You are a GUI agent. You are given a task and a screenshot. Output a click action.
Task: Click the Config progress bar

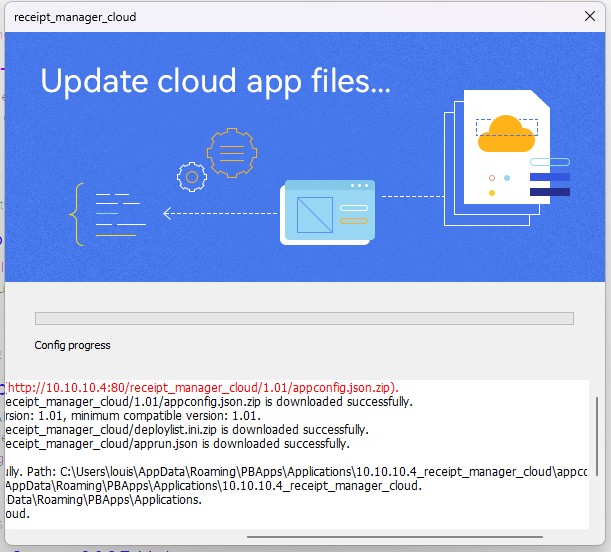[304, 318]
